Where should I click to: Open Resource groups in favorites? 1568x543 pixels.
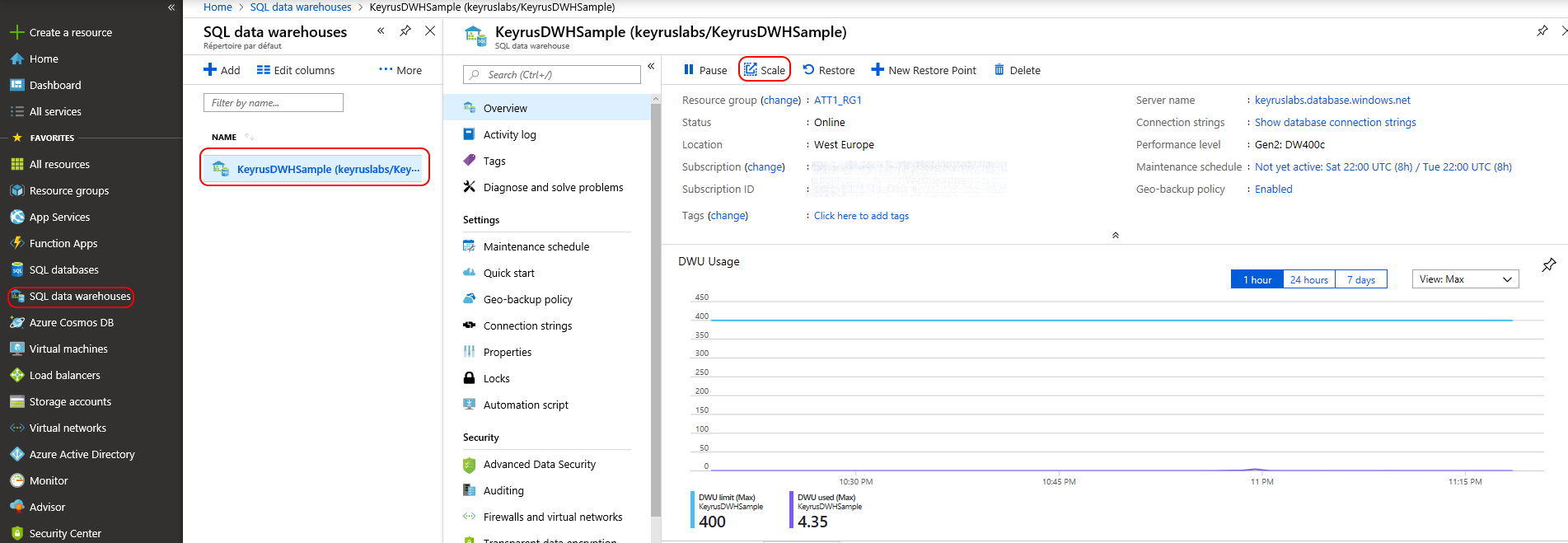coord(69,190)
